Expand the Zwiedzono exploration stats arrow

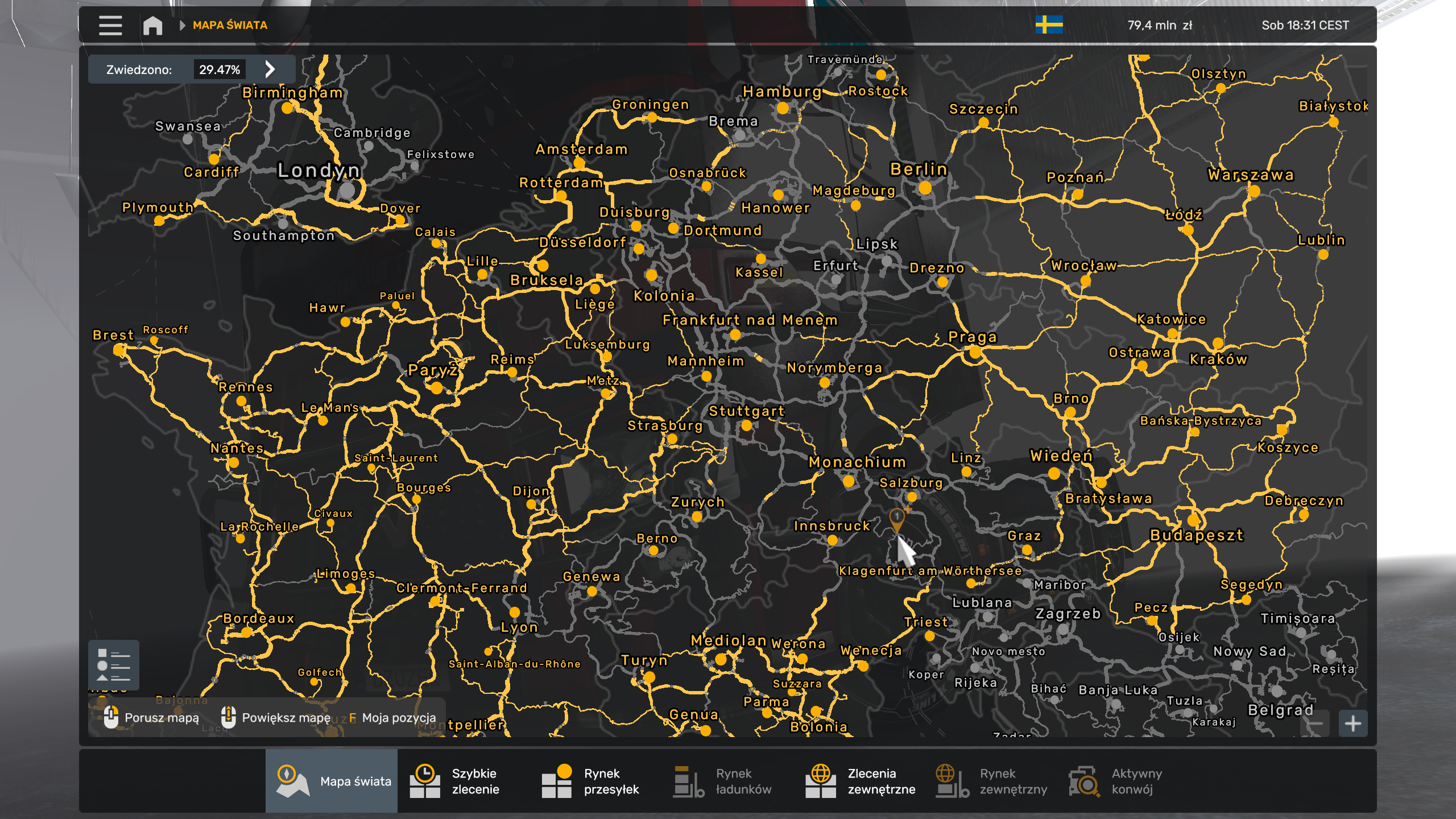tap(270, 69)
